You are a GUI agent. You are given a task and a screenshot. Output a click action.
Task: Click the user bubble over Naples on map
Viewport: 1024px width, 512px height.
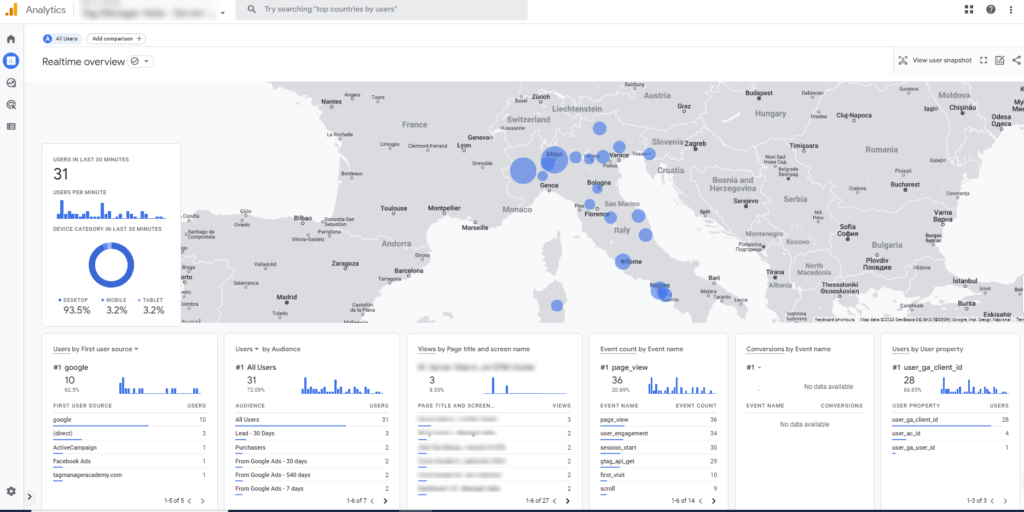coord(660,290)
